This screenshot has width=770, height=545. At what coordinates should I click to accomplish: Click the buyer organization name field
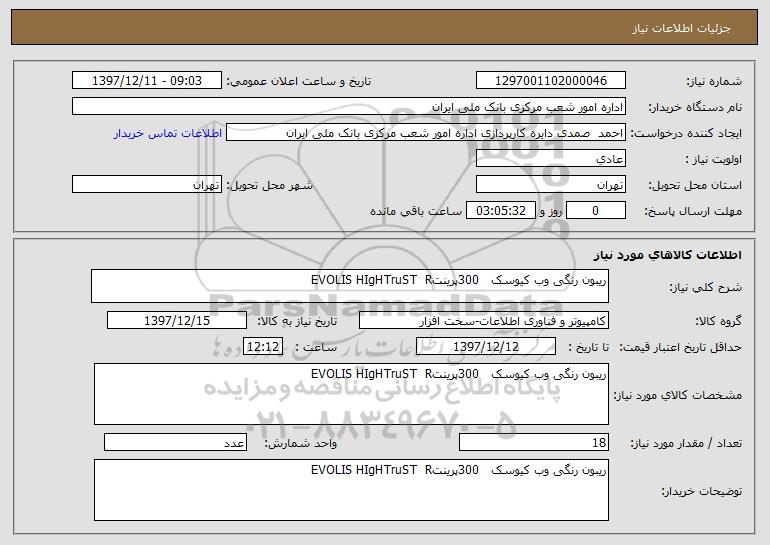pyautogui.click(x=349, y=107)
